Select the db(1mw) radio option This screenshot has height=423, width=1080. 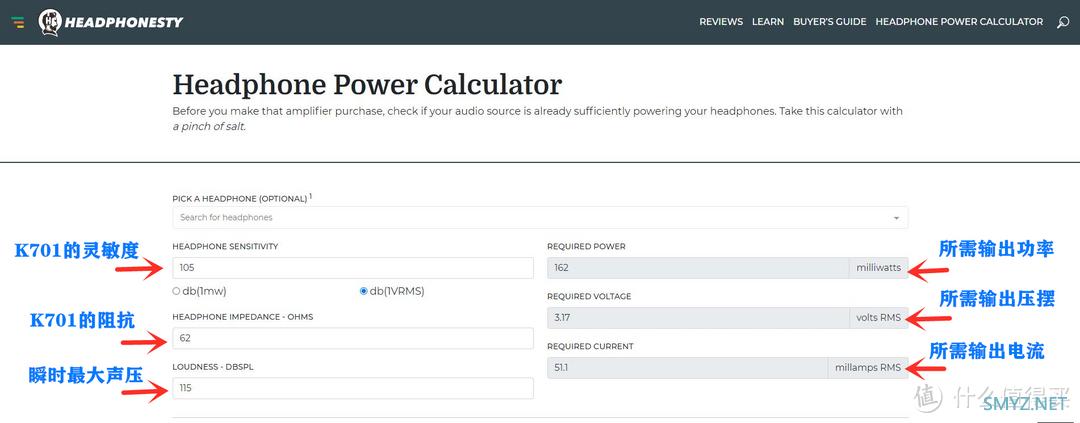click(x=177, y=291)
